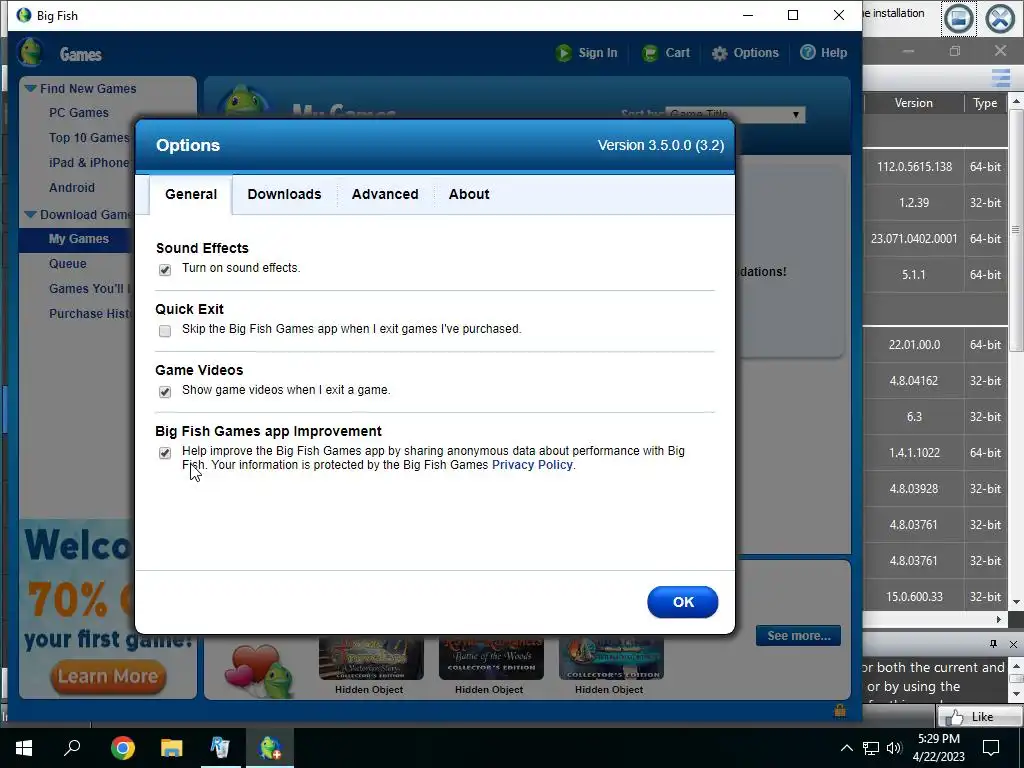Screen dimensions: 1024x768
Task: Click the Sign In play icon
Action: click(x=564, y=53)
